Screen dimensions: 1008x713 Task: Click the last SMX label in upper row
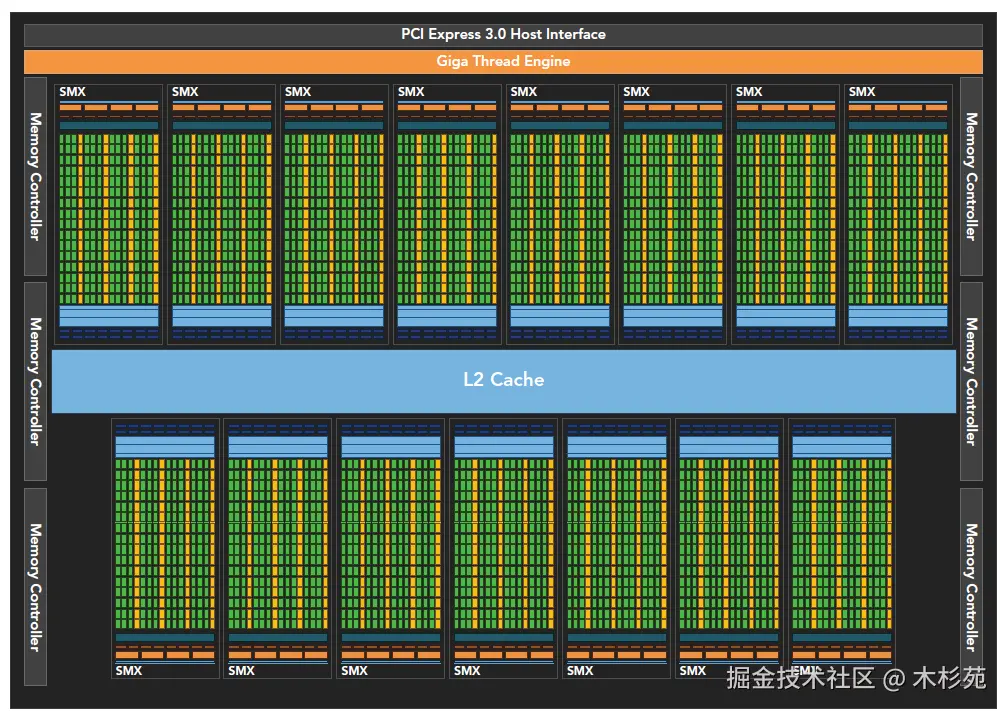862,92
